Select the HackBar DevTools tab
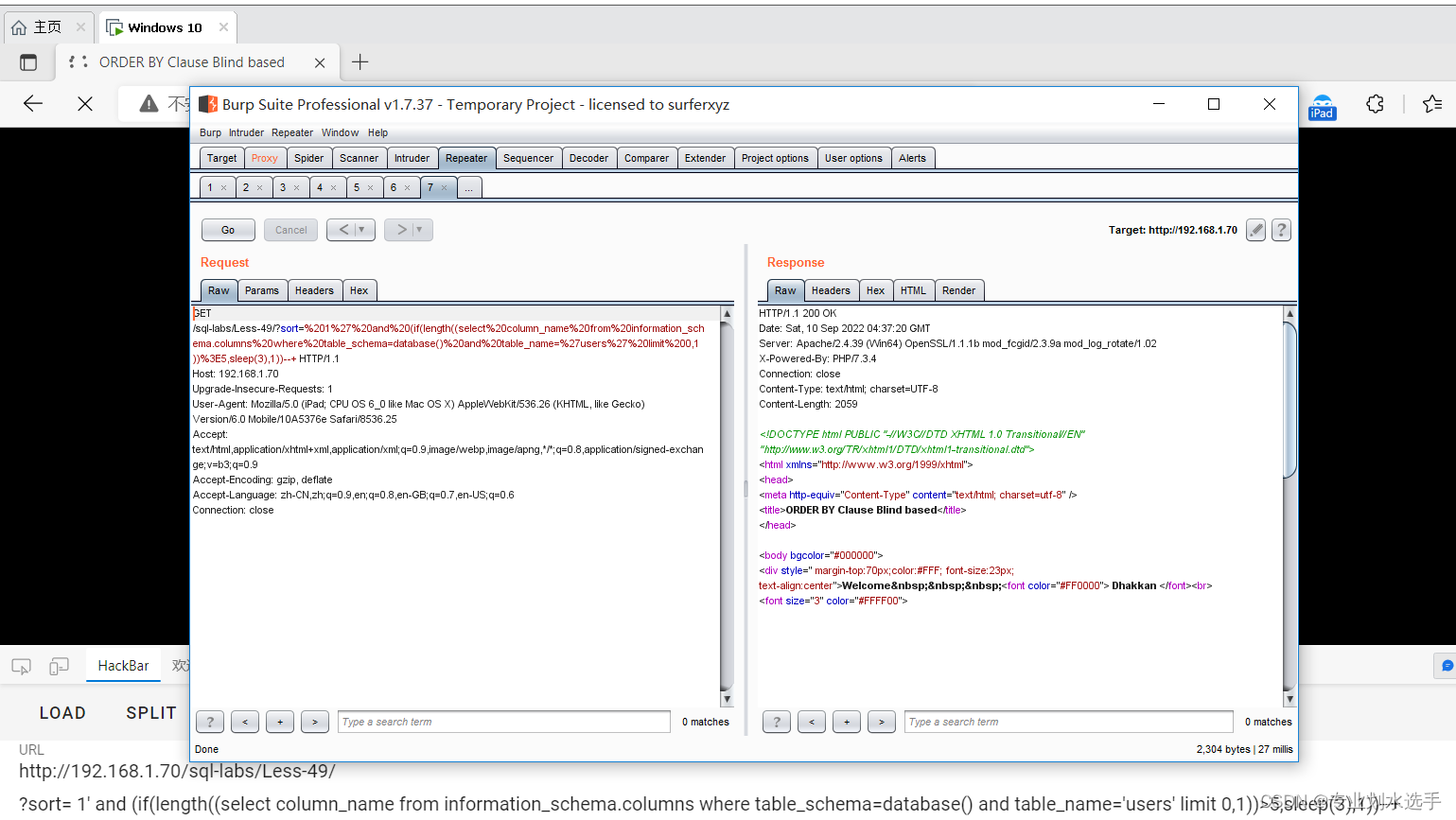The height and width of the screenshot is (820, 1456). point(123,666)
